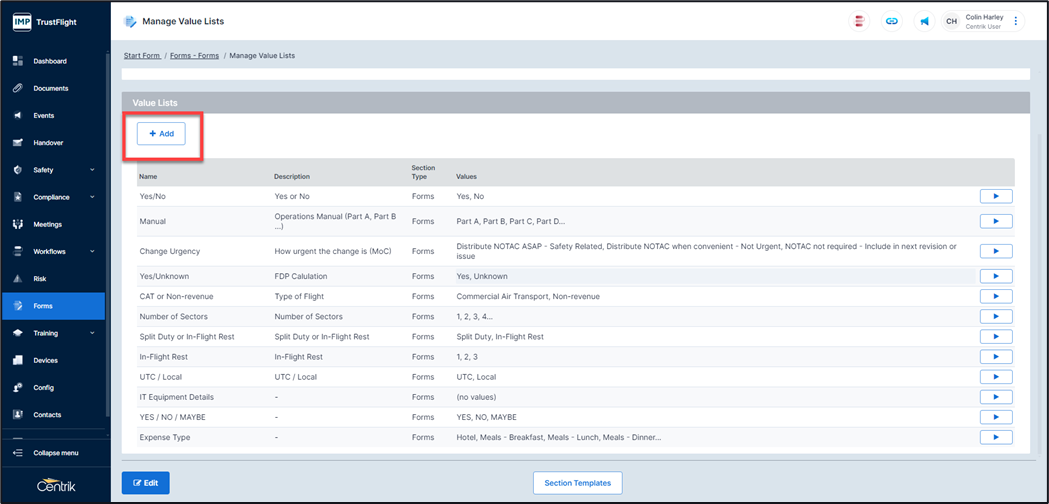Open user menu three-dot icon
This screenshot has width=1049, height=504.
pyautogui.click(x=1016, y=21)
